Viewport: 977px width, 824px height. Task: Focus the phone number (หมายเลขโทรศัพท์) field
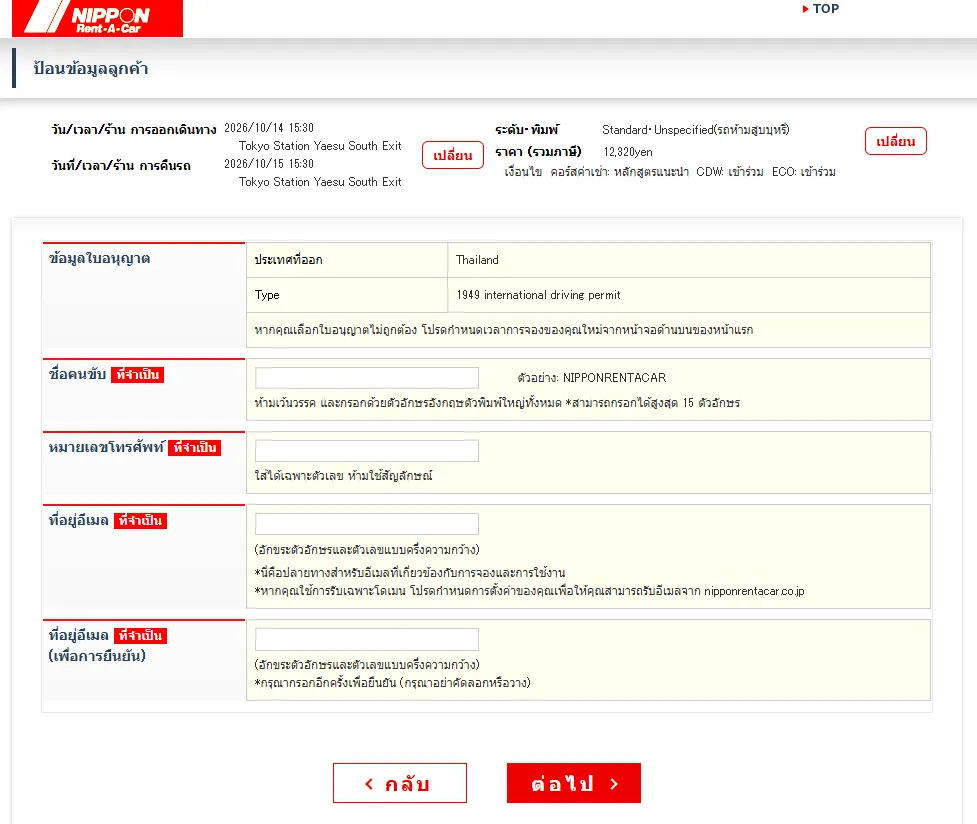click(367, 451)
